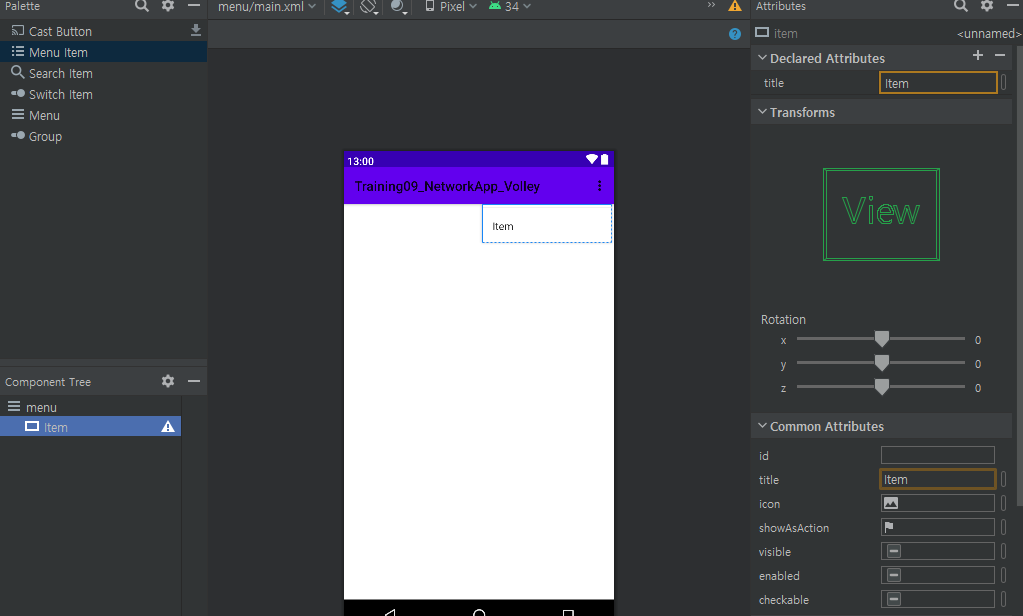Select Cast Button in palette
Image resolution: width=1023 pixels, height=616 pixels.
coord(60,31)
